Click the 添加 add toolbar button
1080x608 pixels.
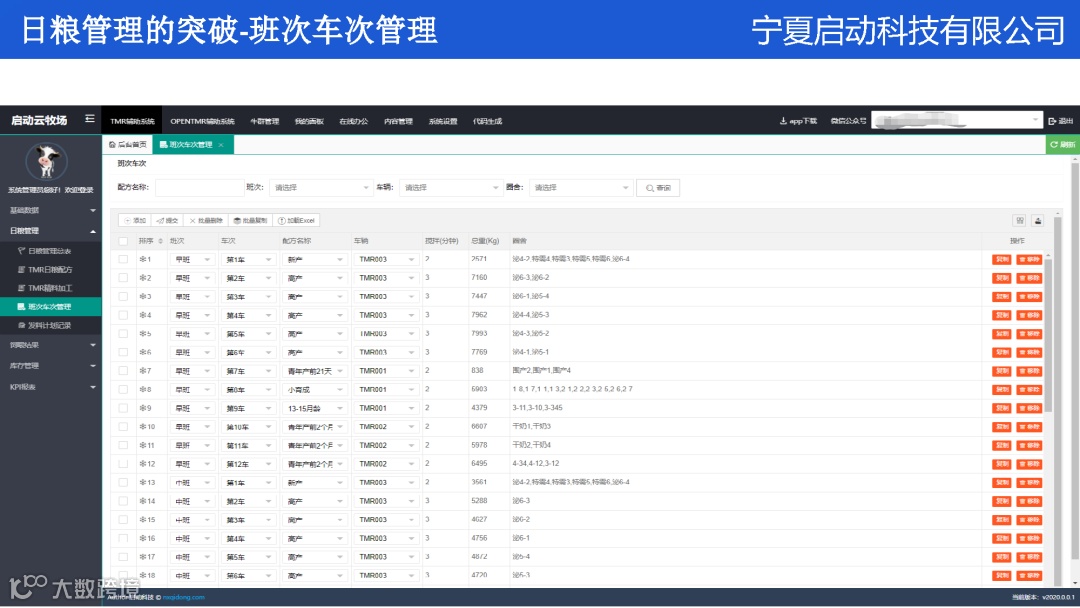[135, 220]
